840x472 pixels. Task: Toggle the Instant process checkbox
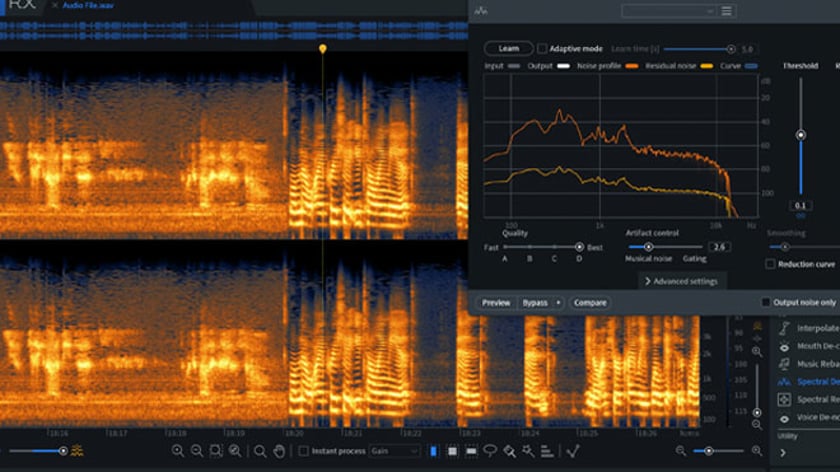304,452
